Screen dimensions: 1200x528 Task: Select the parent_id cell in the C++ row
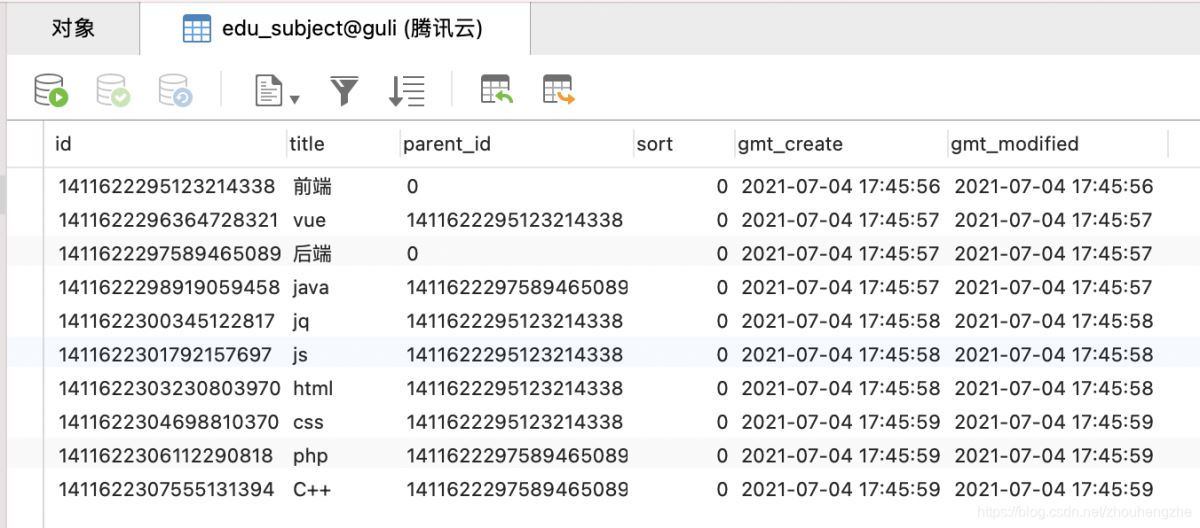point(517,490)
